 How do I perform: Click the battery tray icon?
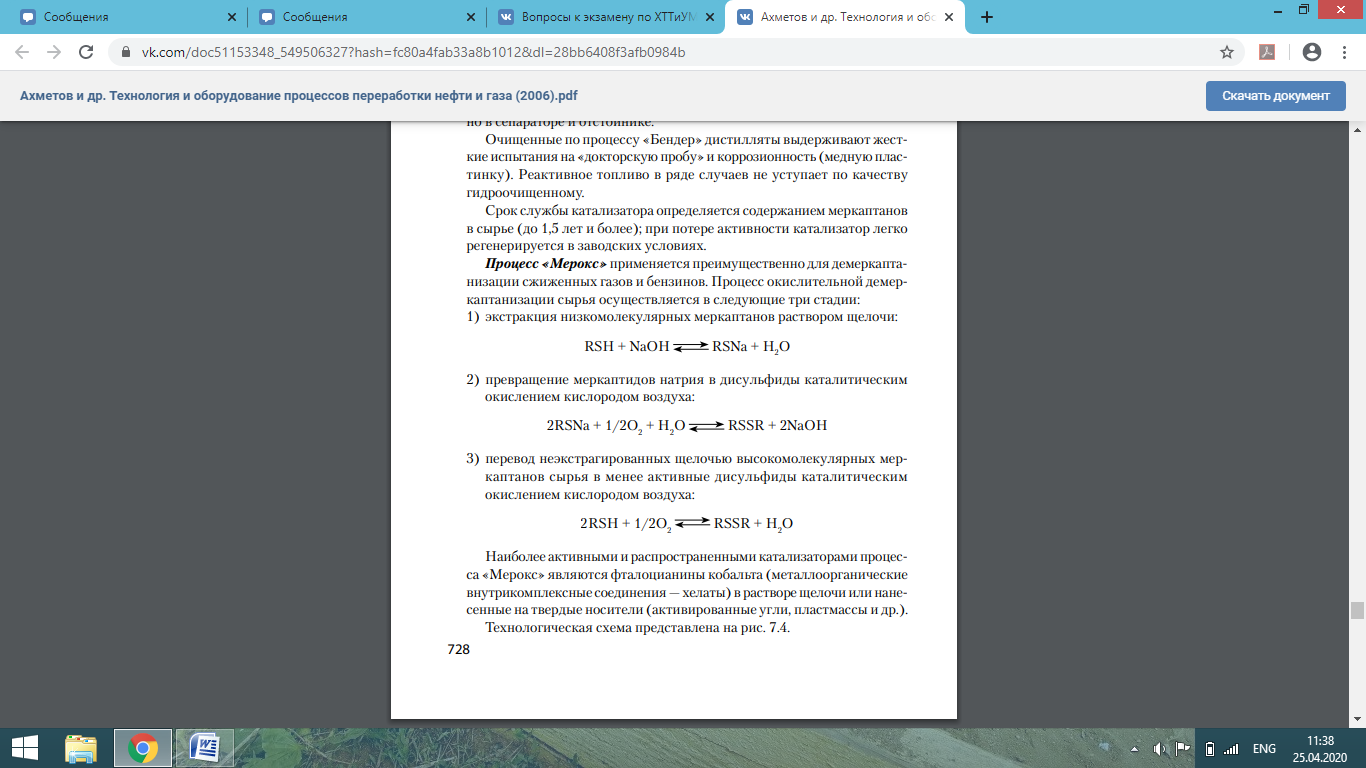click(x=1208, y=748)
